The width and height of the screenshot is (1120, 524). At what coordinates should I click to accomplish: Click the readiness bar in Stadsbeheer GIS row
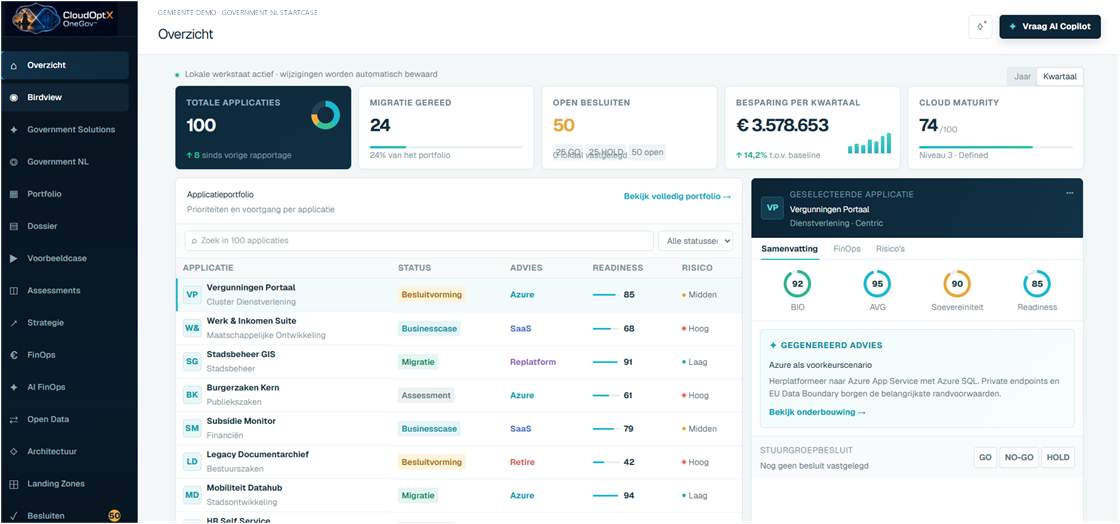click(x=606, y=362)
